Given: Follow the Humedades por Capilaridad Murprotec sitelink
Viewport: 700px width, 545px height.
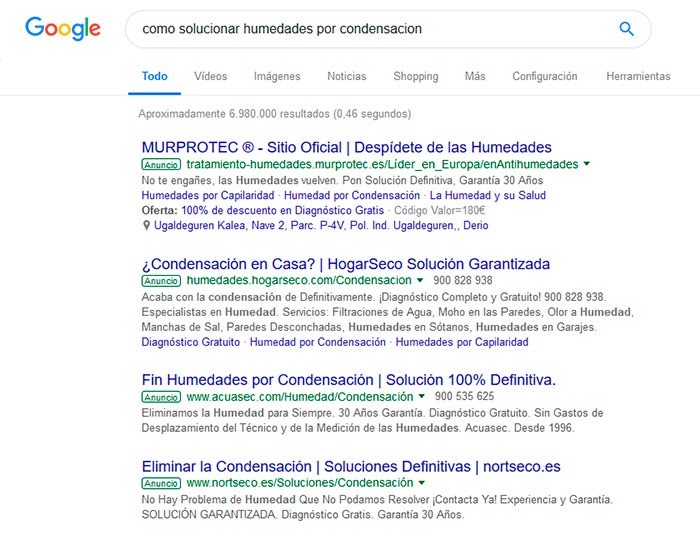Looking at the screenshot, I should [x=208, y=196].
